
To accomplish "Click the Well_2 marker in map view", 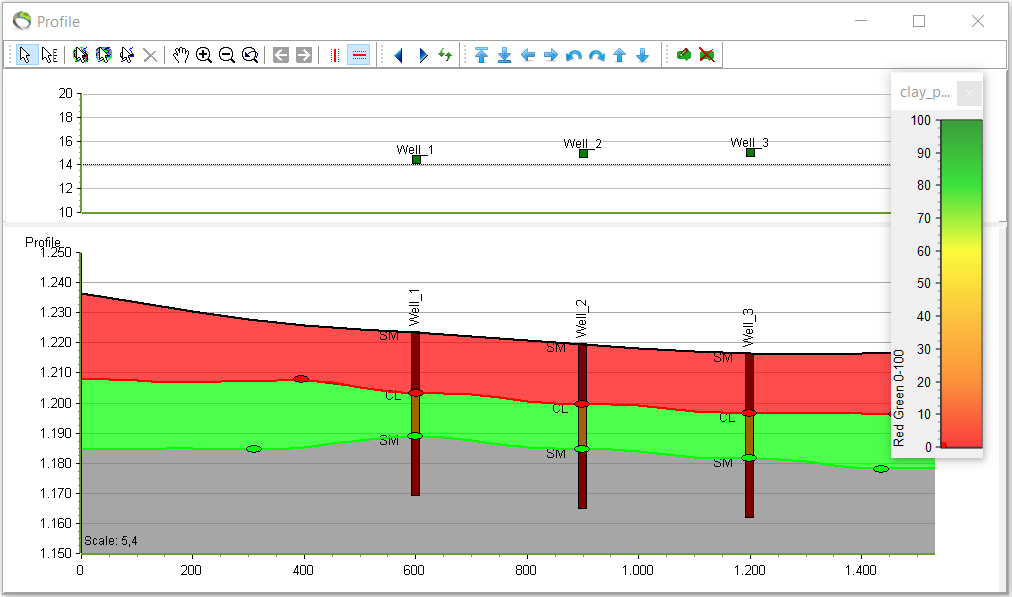I will (583, 154).
